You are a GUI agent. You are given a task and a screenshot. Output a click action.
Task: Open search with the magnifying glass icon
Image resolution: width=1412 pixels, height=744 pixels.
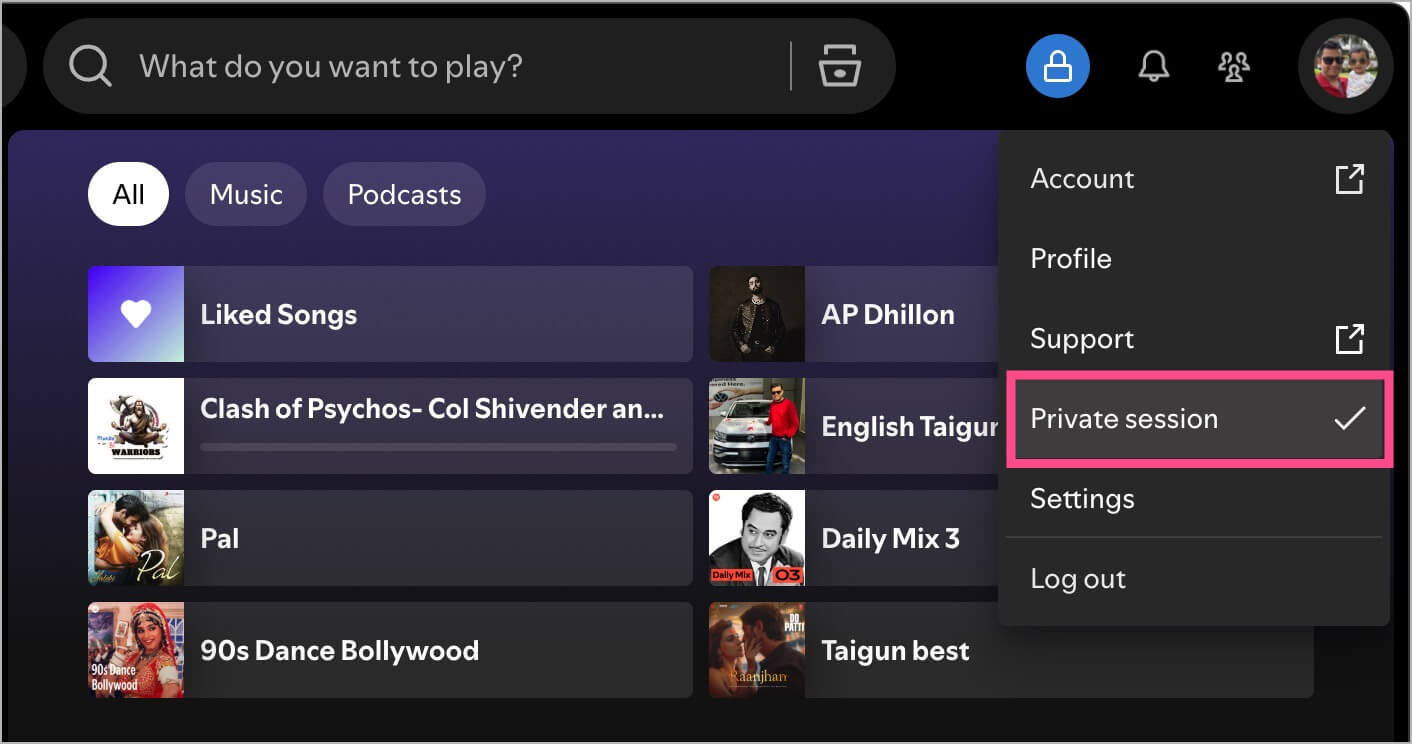[x=89, y=65]
